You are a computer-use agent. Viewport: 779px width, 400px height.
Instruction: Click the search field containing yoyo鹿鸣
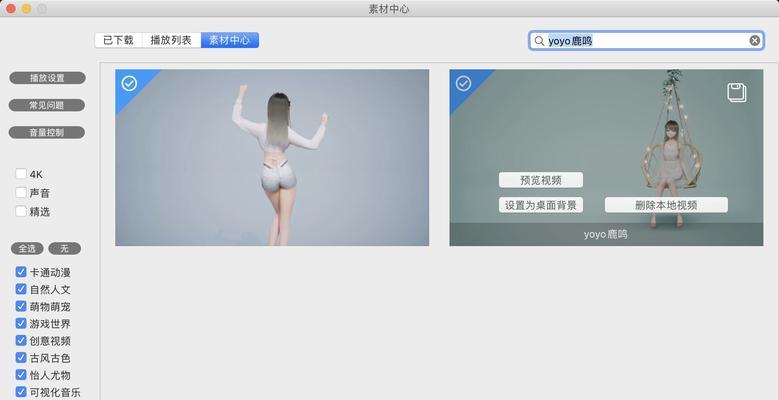(646, 41)
